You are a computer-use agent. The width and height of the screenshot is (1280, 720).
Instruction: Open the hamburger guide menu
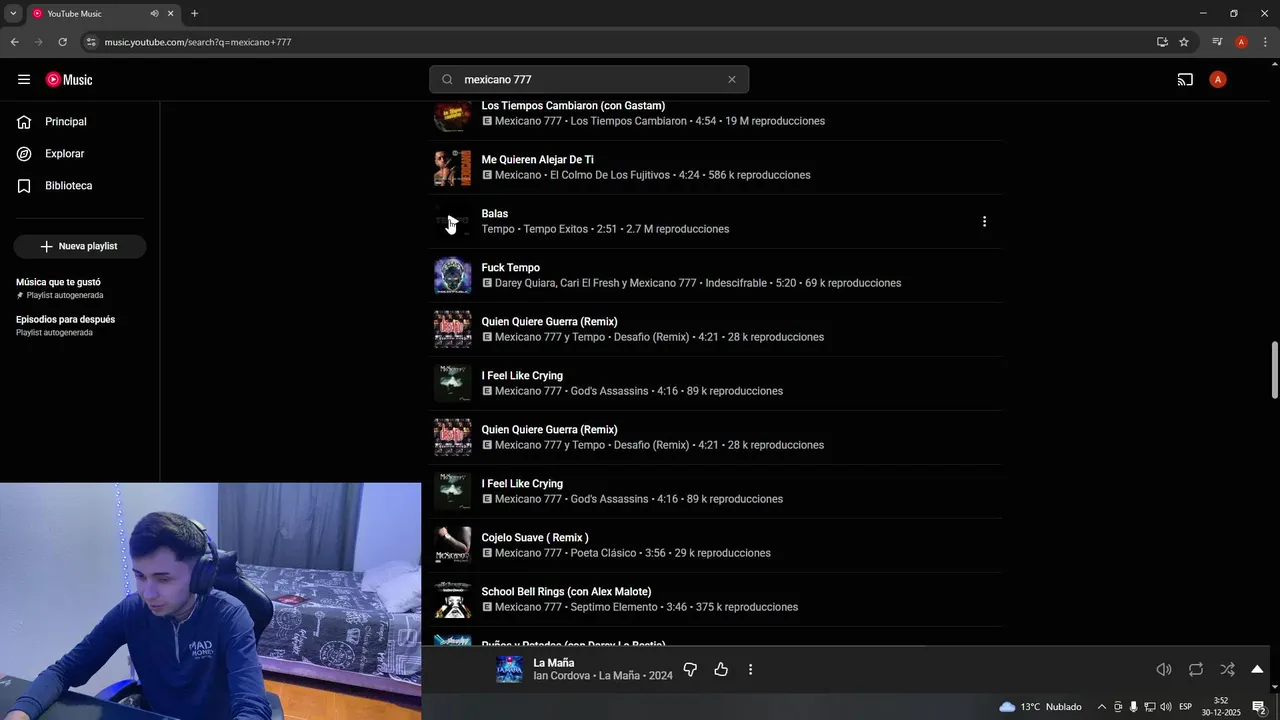coord(24,80)
